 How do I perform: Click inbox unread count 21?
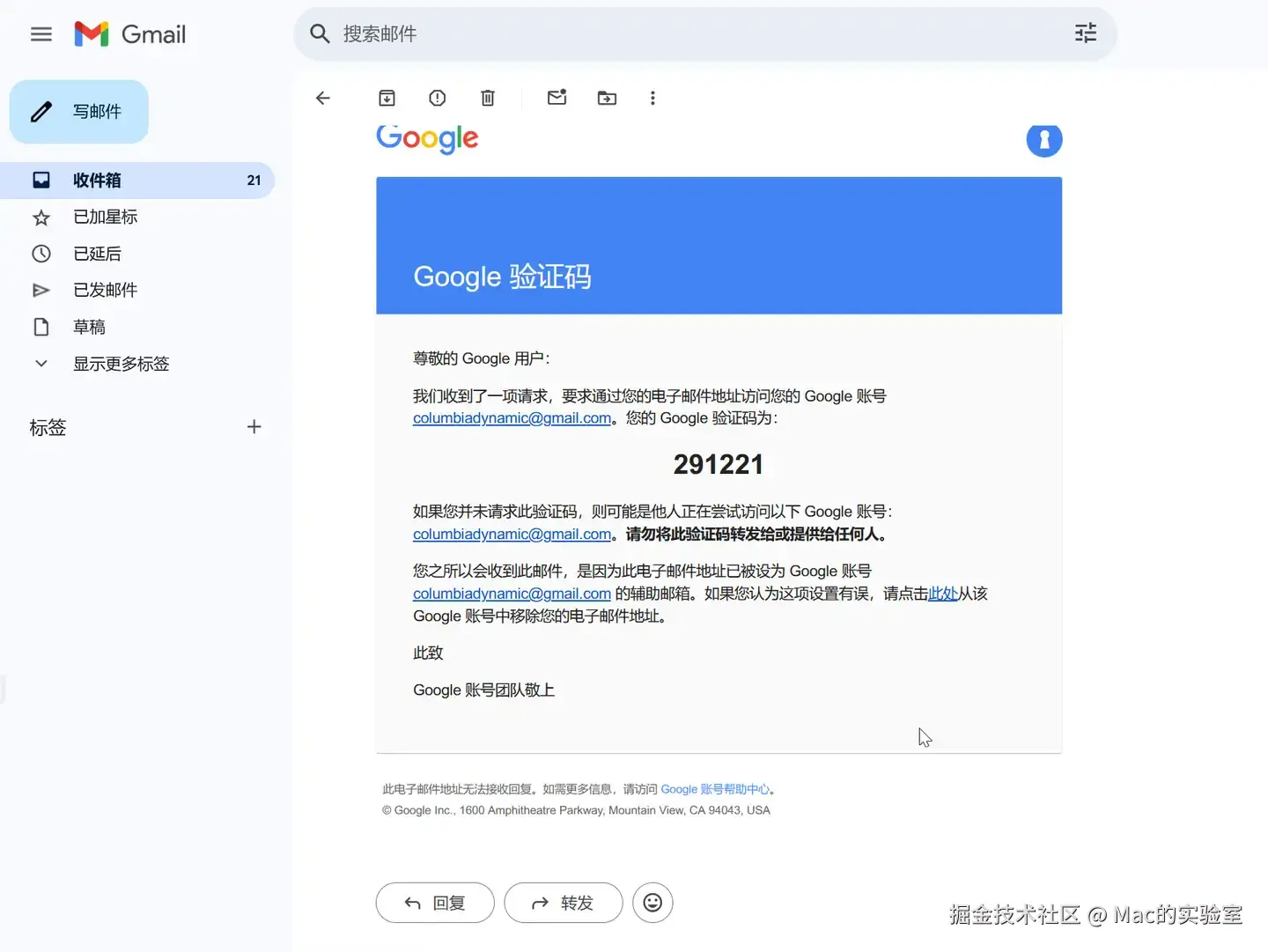(254, 181)
